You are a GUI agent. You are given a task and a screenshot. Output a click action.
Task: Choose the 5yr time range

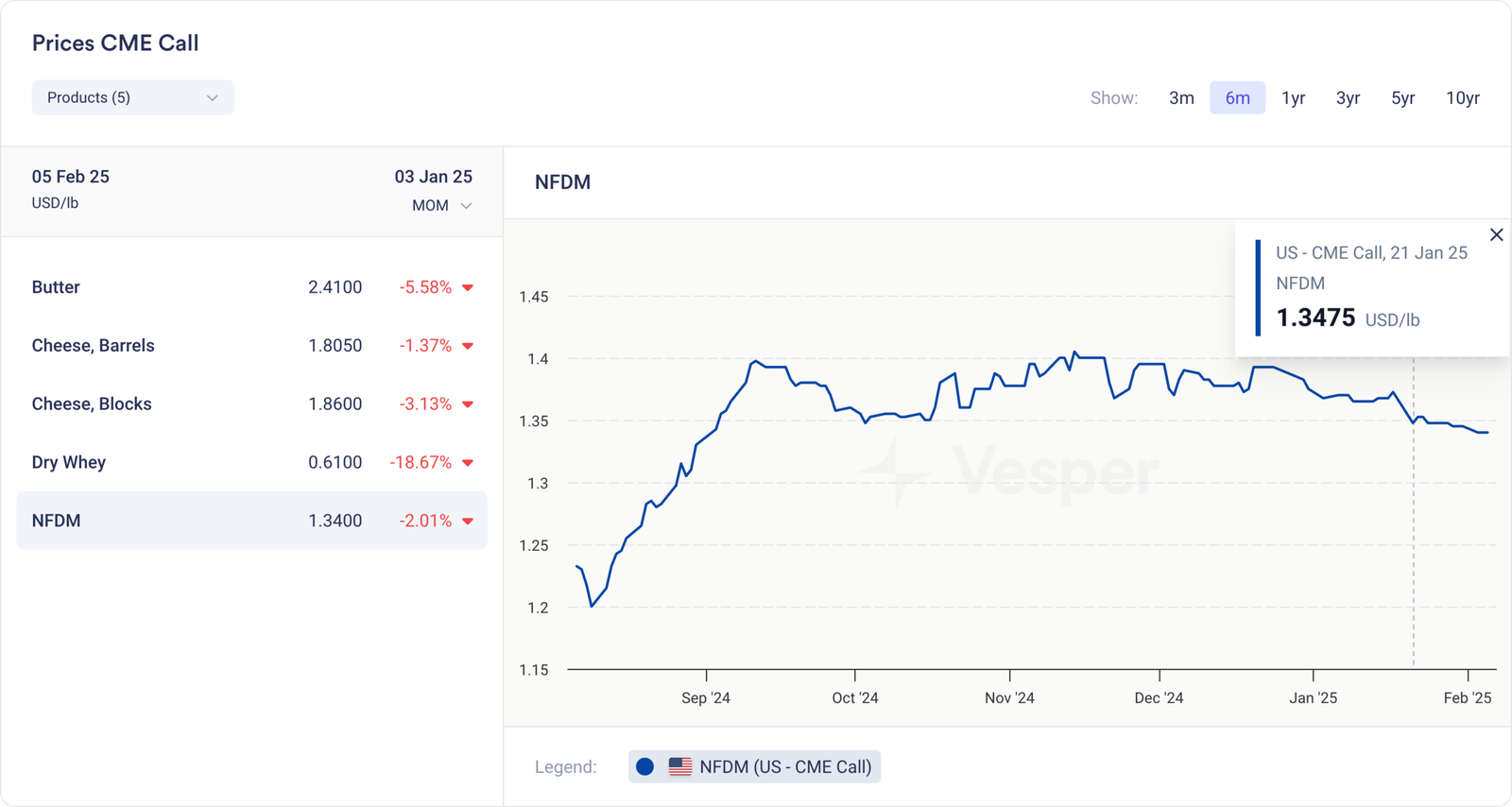1402,97
